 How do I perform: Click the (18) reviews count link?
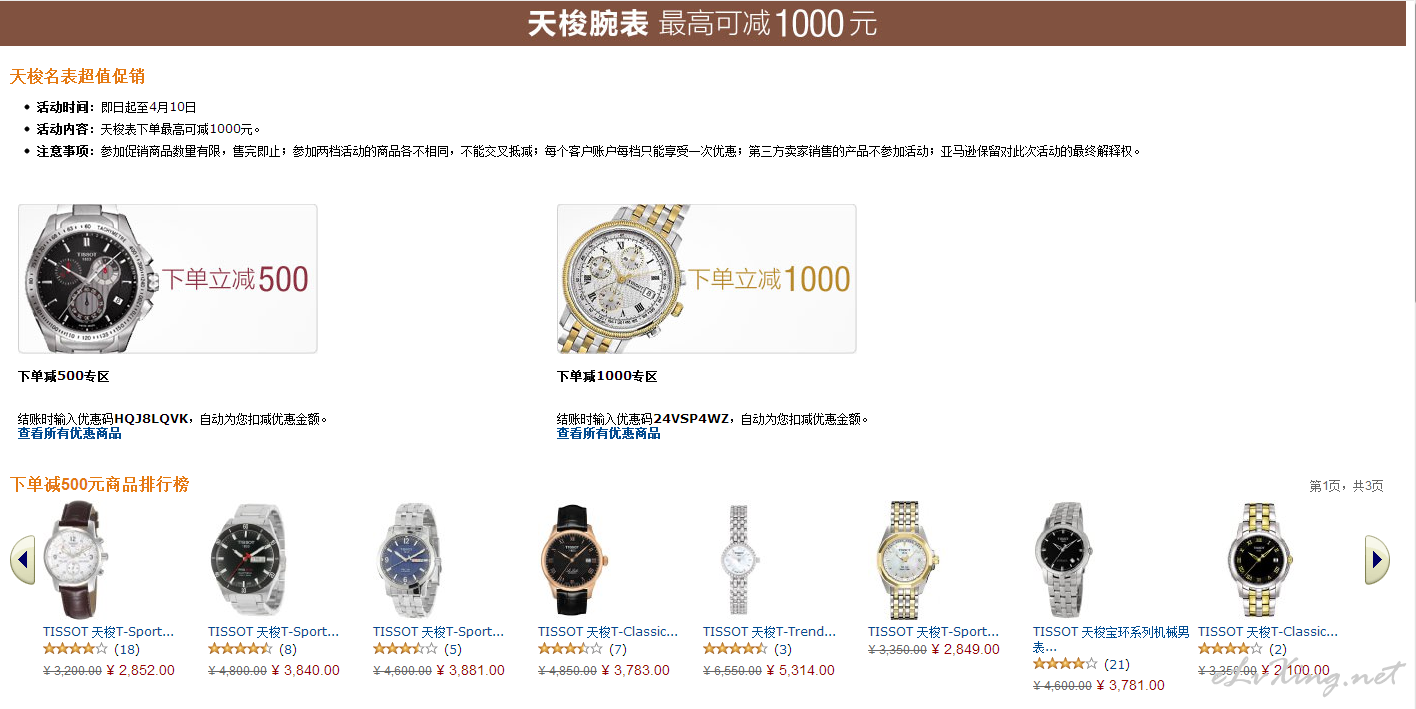(127, 649)
